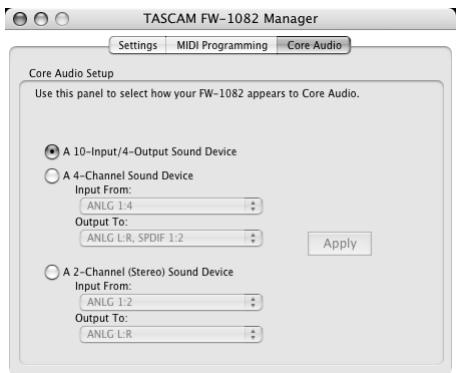Click the window zoom button

pos(62,19)
